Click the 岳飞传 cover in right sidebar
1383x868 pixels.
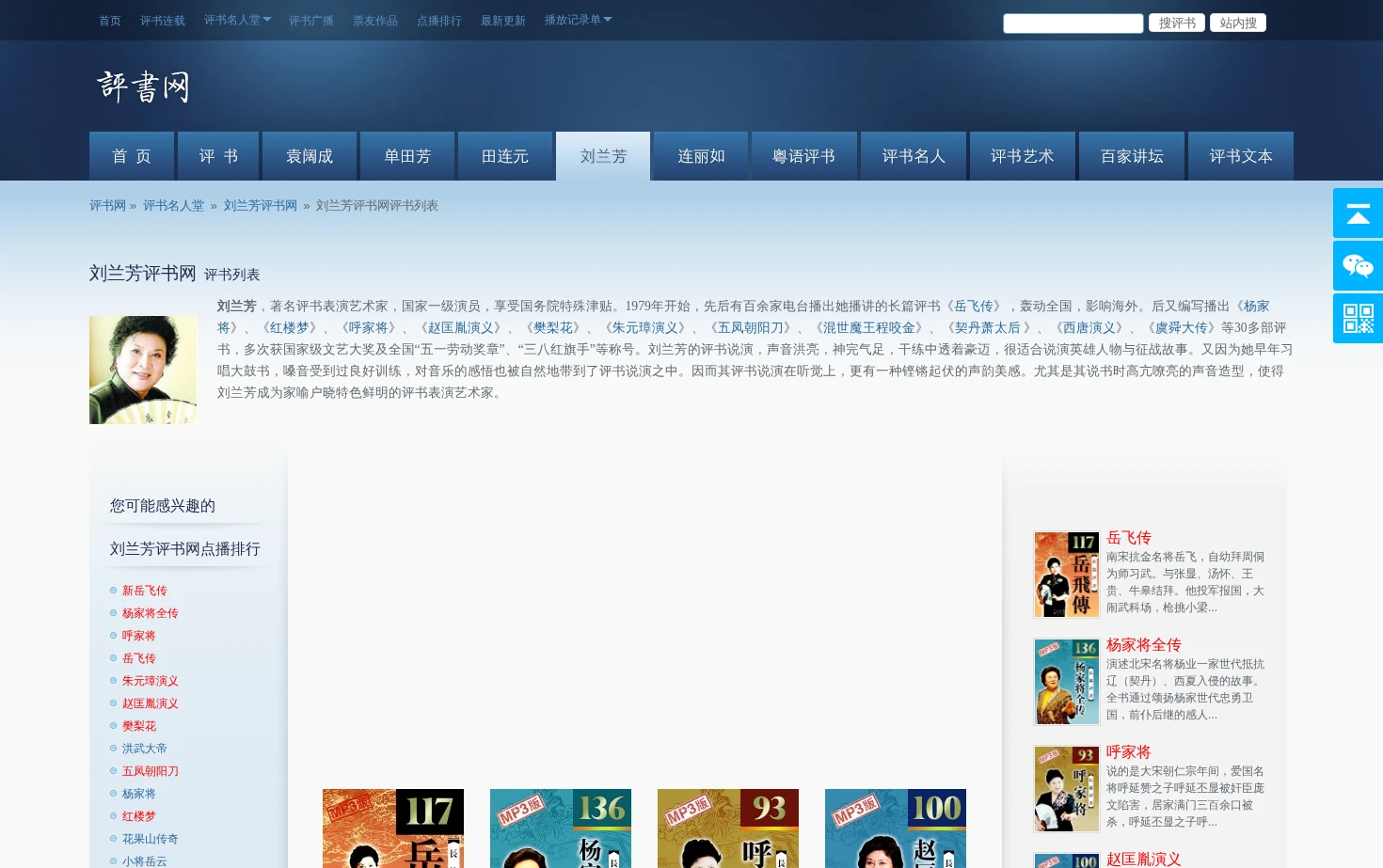[x=1067, y=575]
